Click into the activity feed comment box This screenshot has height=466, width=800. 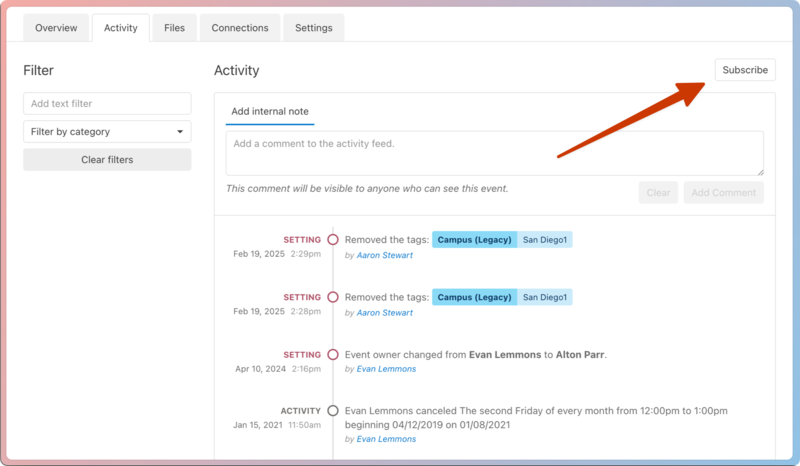[x=494, y=153]
